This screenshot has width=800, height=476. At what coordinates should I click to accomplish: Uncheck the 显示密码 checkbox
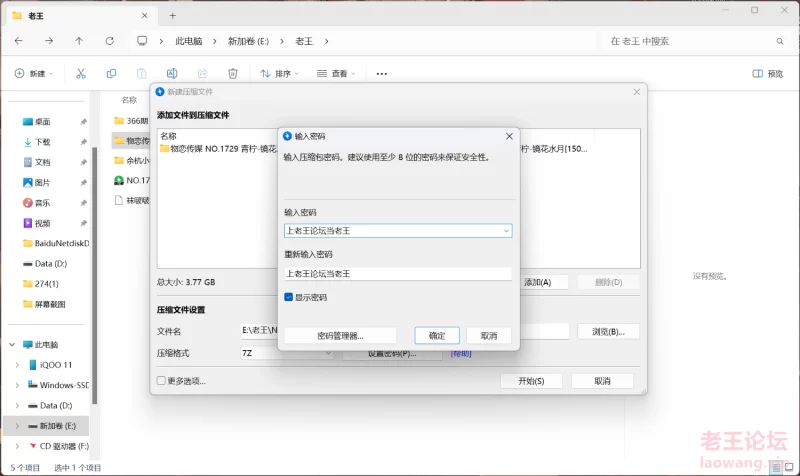click(289, 297)
